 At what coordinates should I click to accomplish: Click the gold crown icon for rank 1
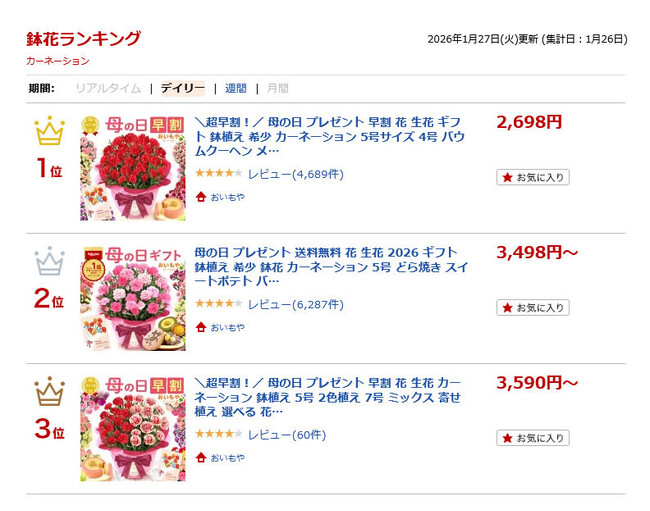(49, 132)
